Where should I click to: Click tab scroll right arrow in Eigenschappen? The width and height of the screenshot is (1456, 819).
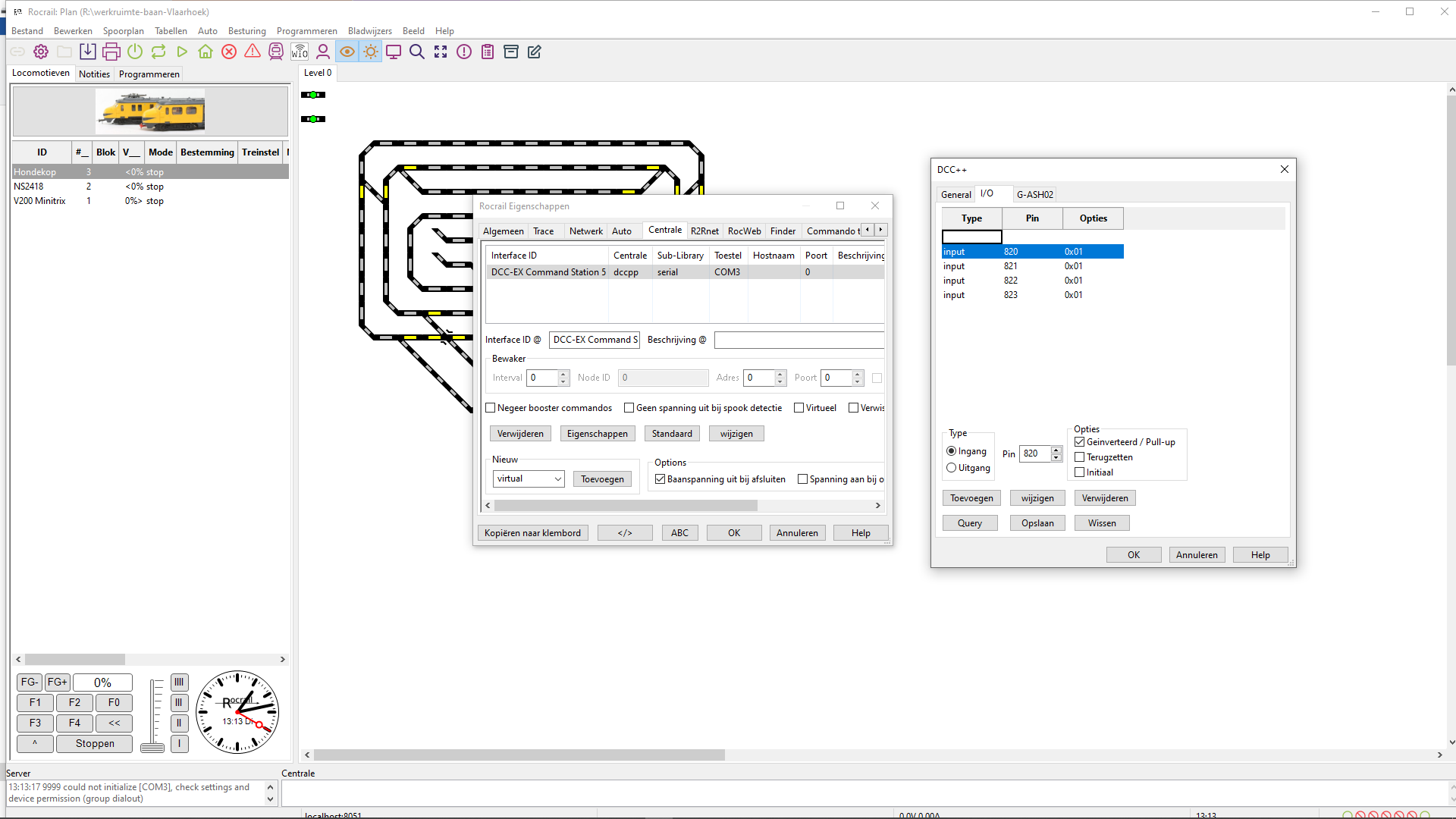click(x=880, y=230)
